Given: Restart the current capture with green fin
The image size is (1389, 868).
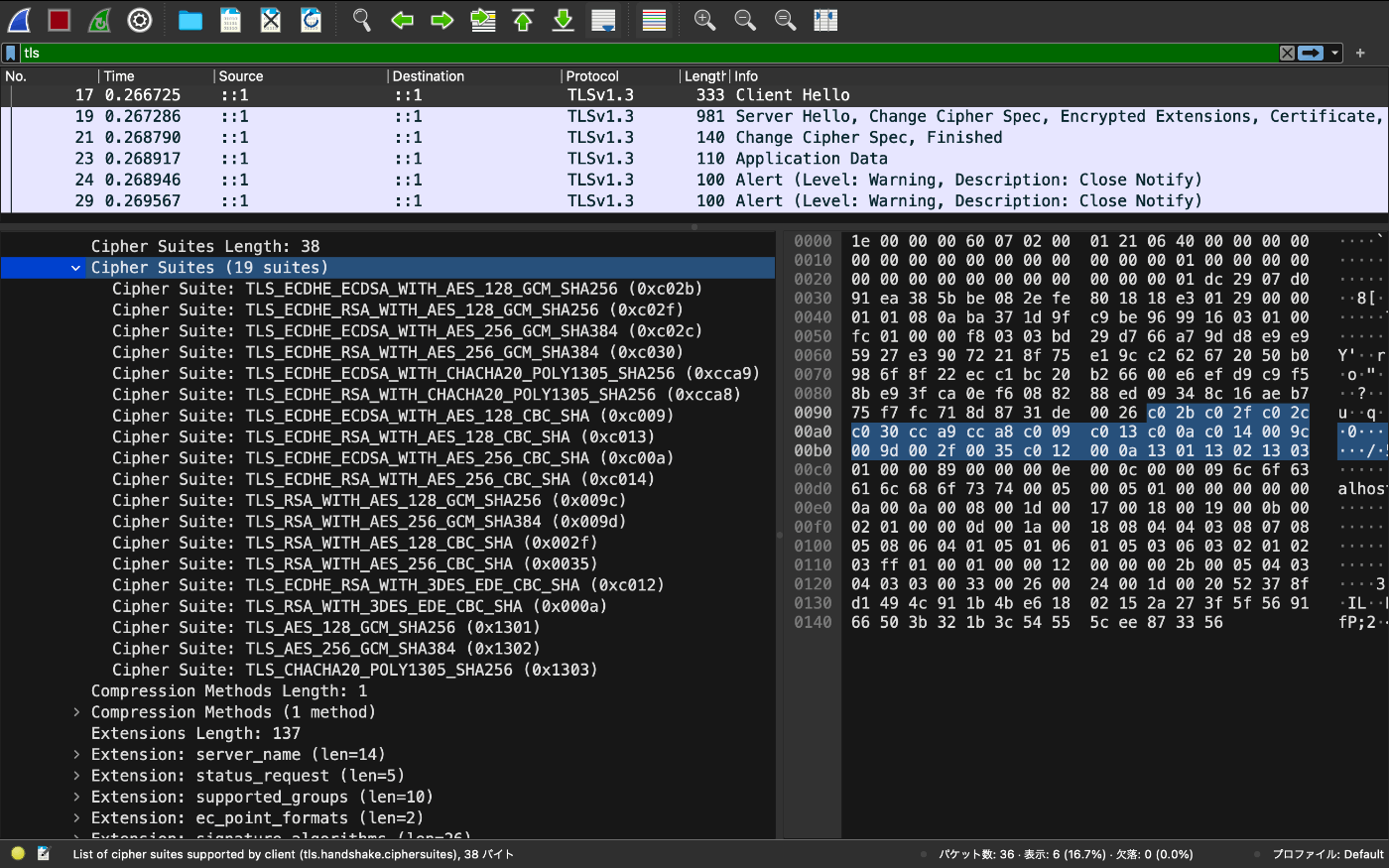Looking at the screenshot, I should pyautogui.click(x=99, y=20).
